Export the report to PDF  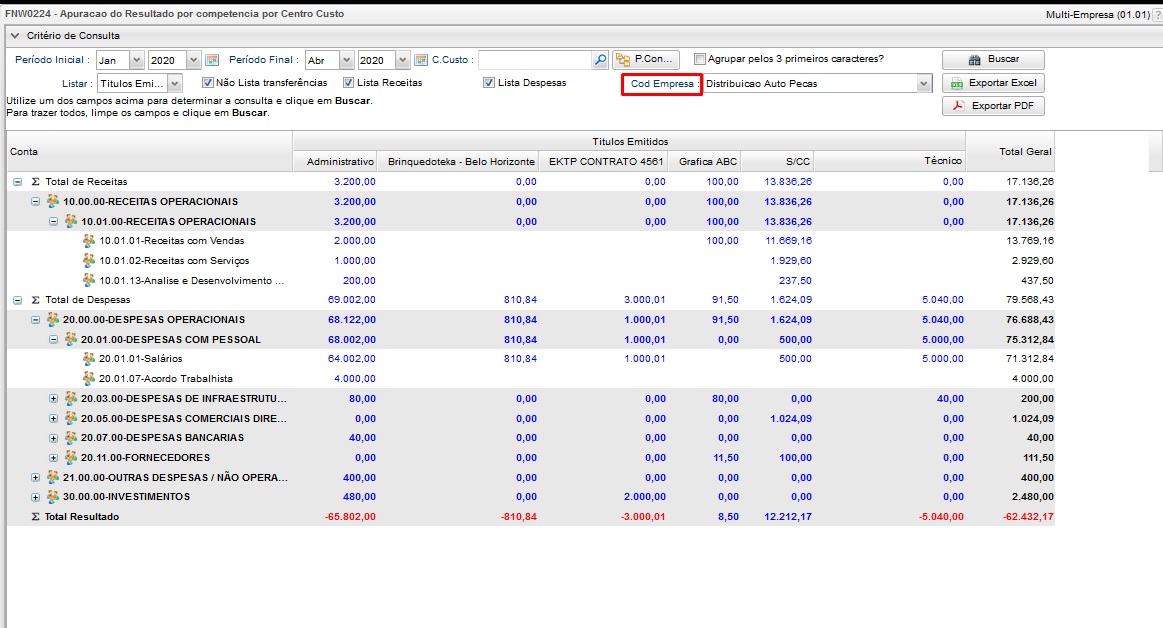pyautogui.click(x=993, y=106)
